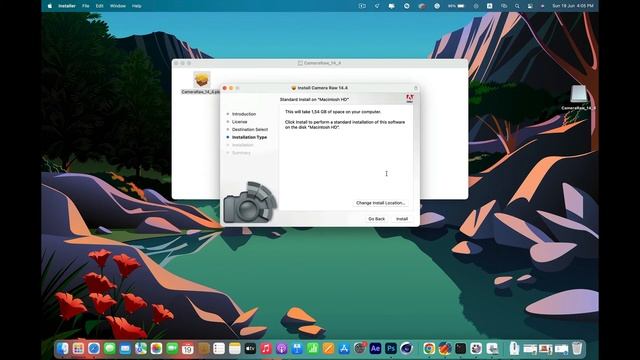Click the greyed-out Installation step in sidebar
The height and width of the screenshot is (360, 640).
pos(242,145)
